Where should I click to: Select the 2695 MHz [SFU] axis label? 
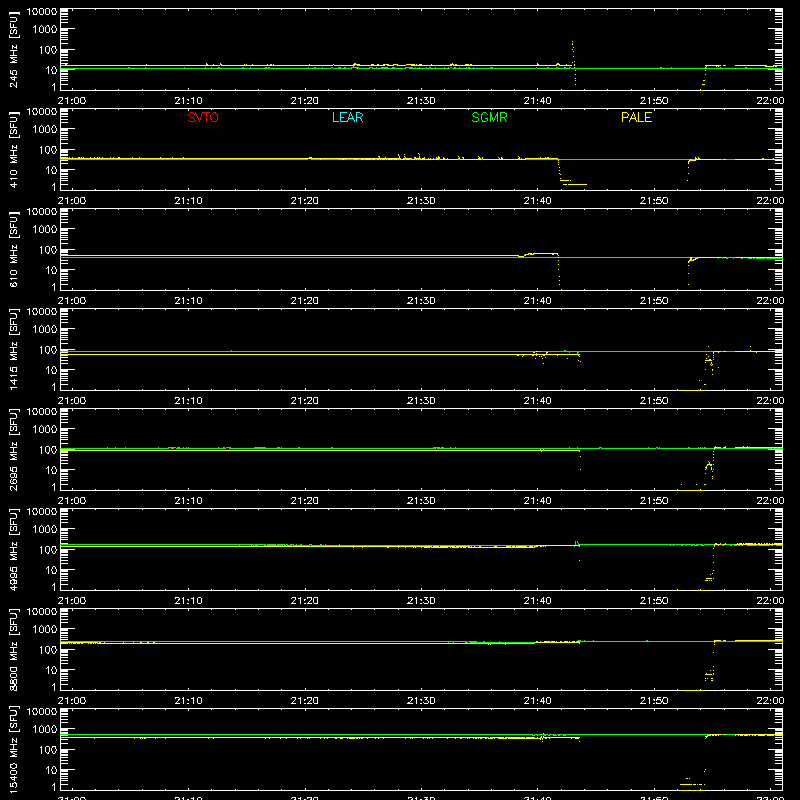[x=14, y=449]
